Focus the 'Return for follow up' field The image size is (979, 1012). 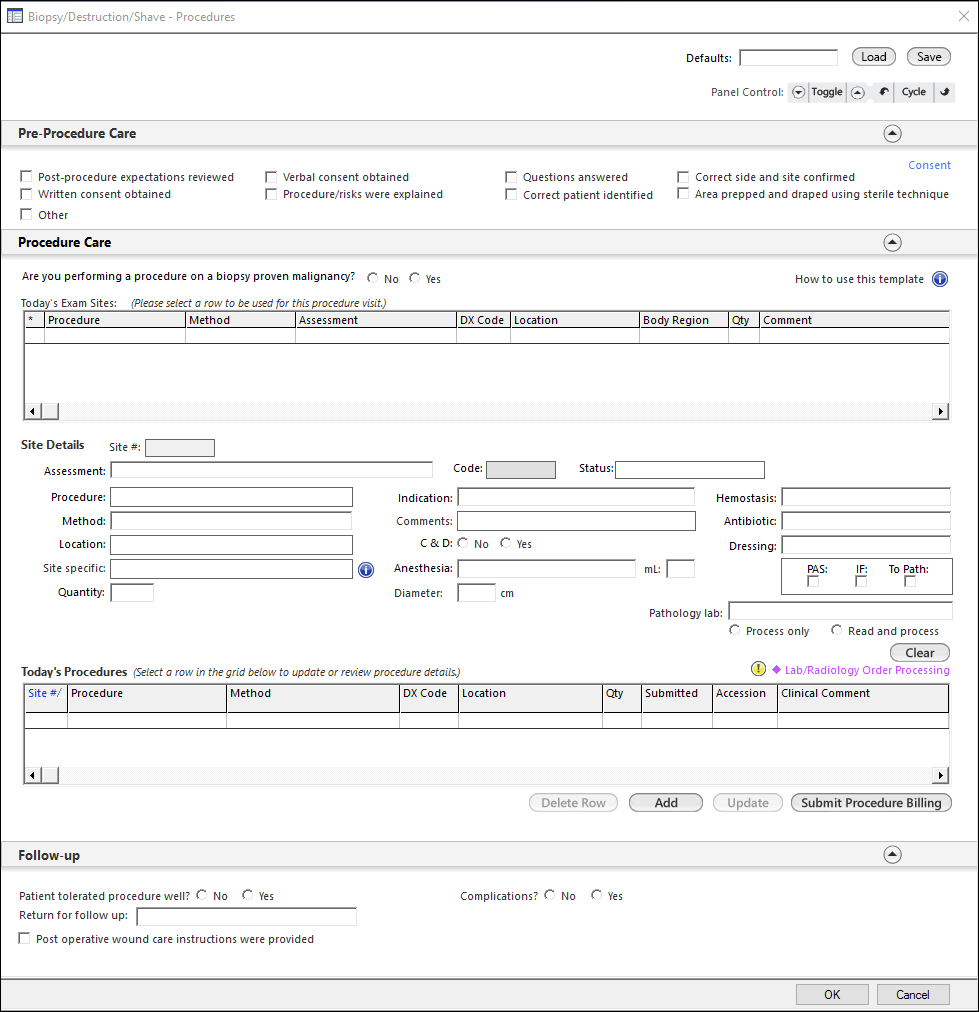click(247, 916)
